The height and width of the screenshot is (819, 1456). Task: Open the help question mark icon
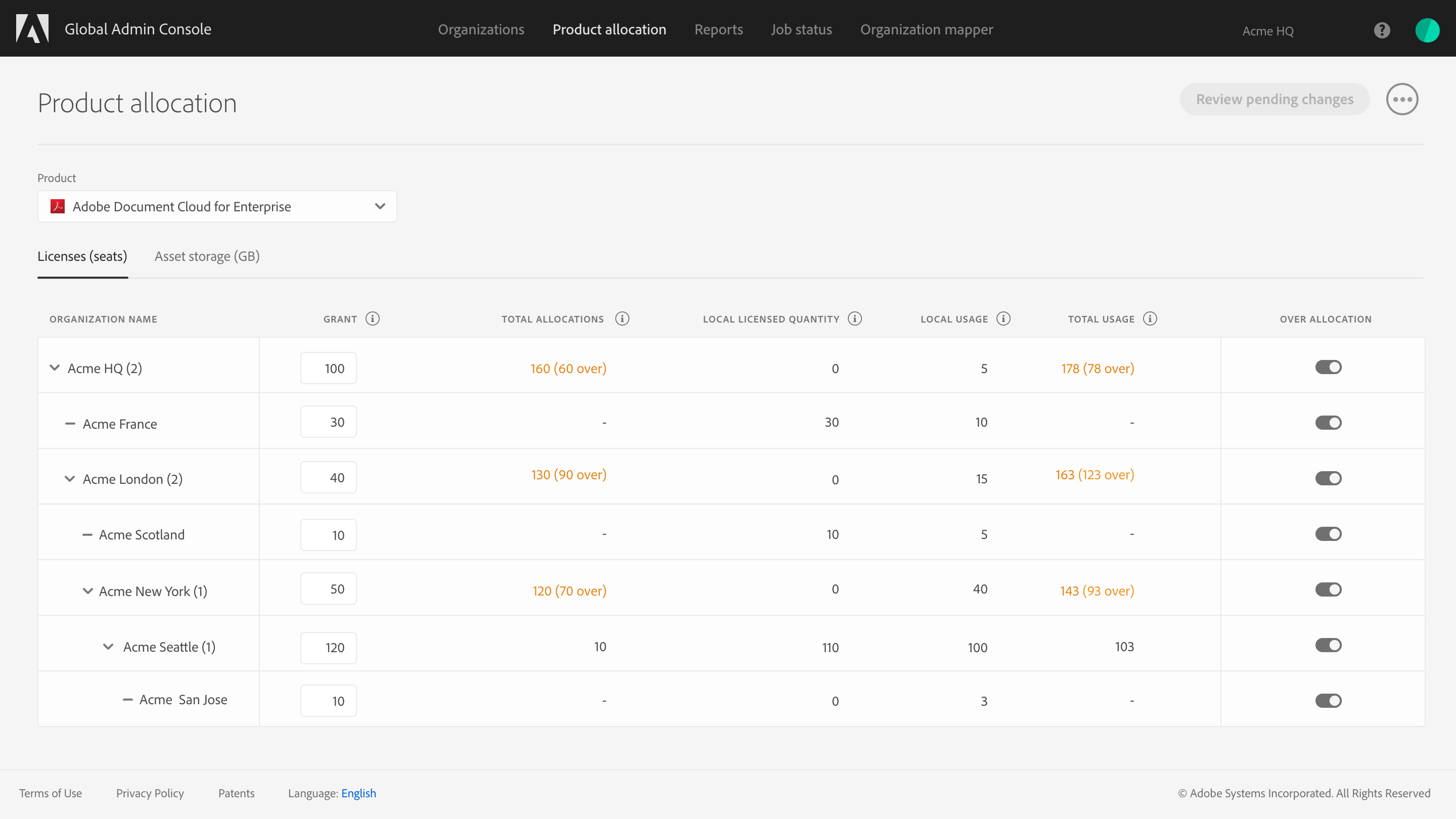coord(1382,30)
